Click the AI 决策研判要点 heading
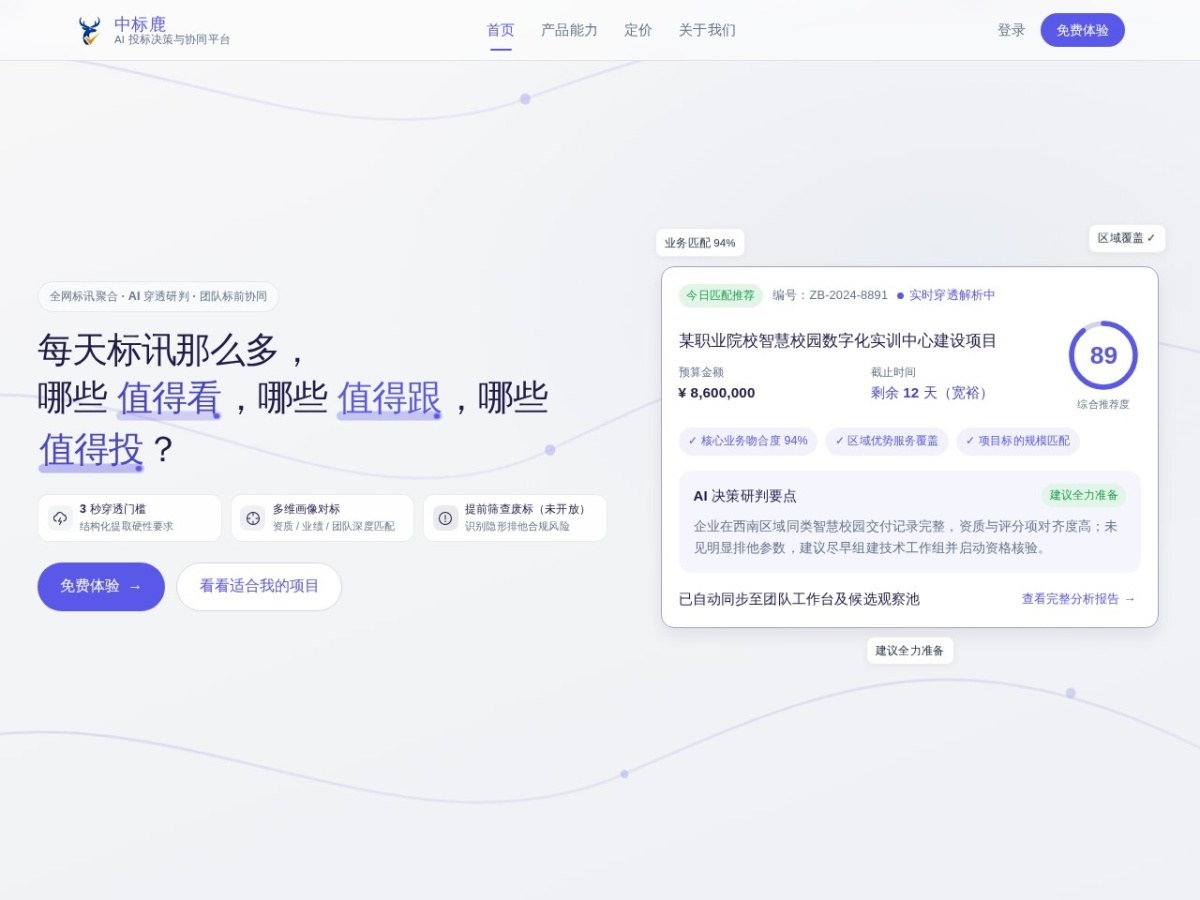 [745, 496]
